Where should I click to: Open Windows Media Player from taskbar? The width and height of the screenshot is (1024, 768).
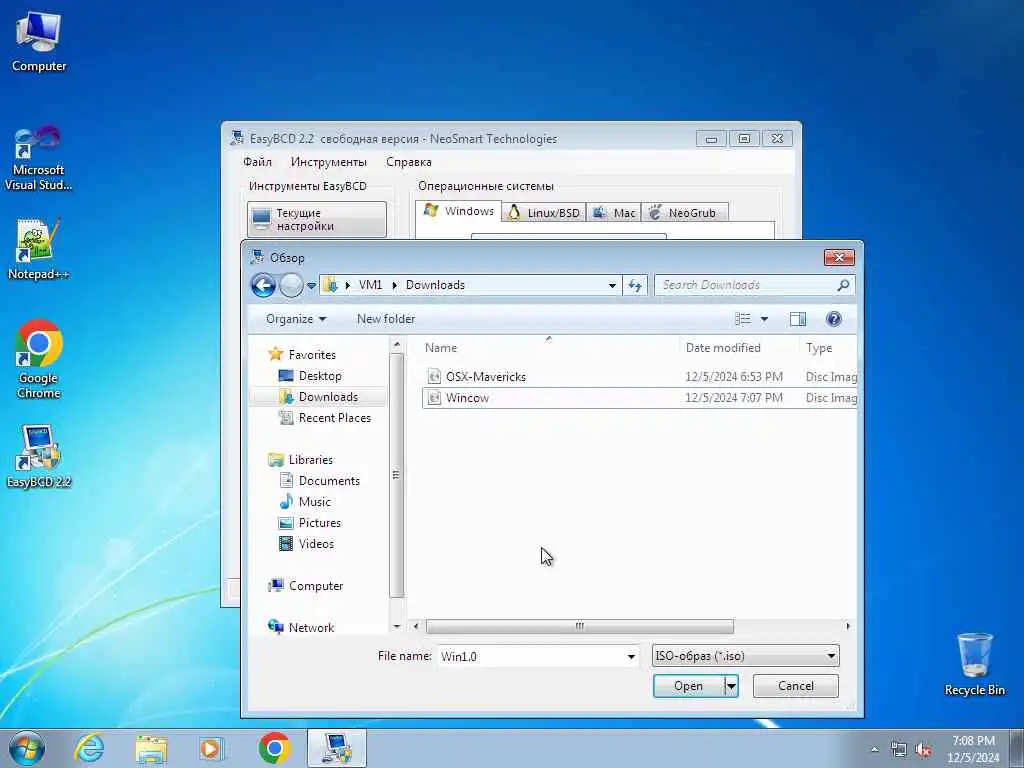(211, 748)
